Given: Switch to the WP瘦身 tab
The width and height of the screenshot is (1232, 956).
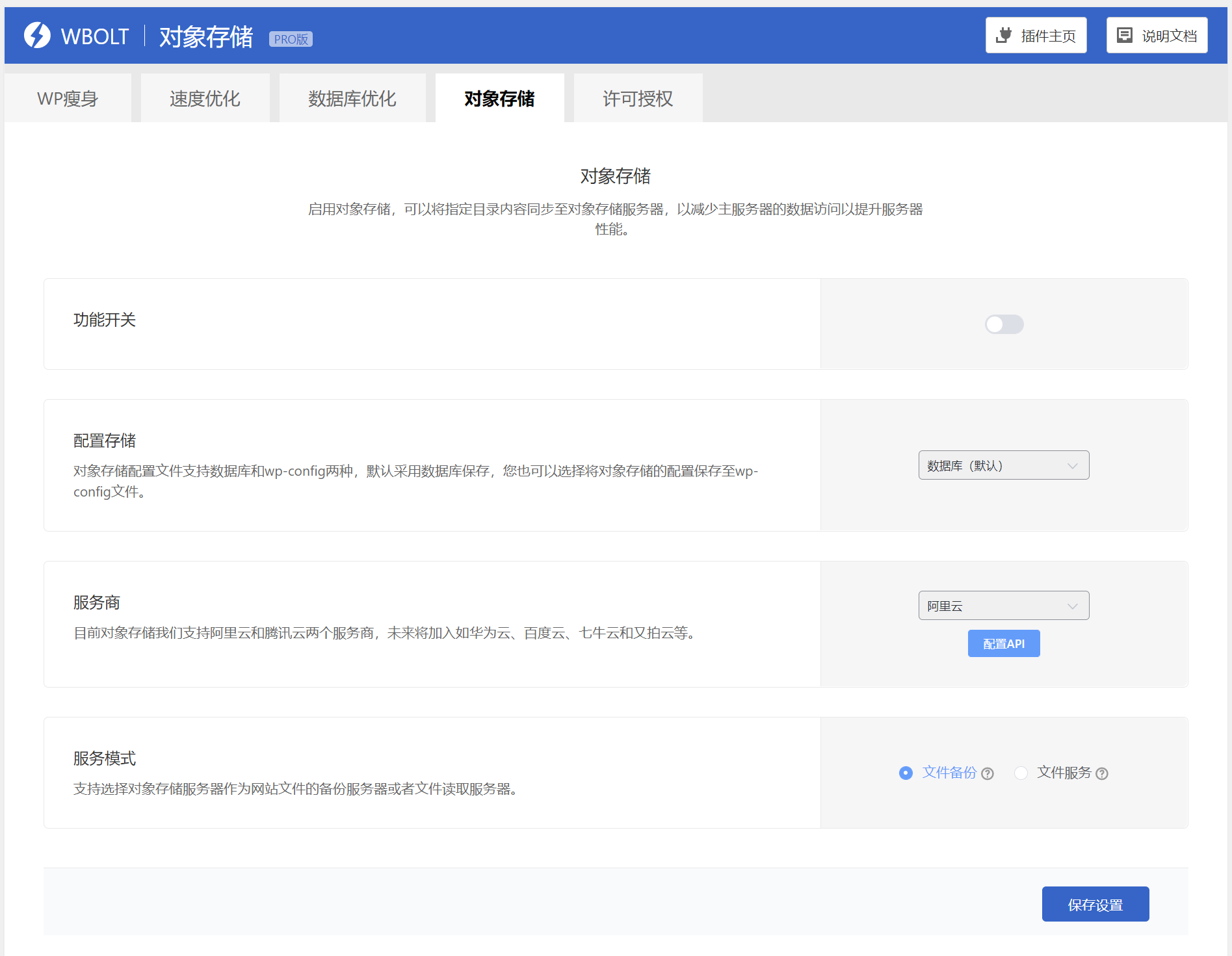Looking at the screenshot, I should coord(68,99).
